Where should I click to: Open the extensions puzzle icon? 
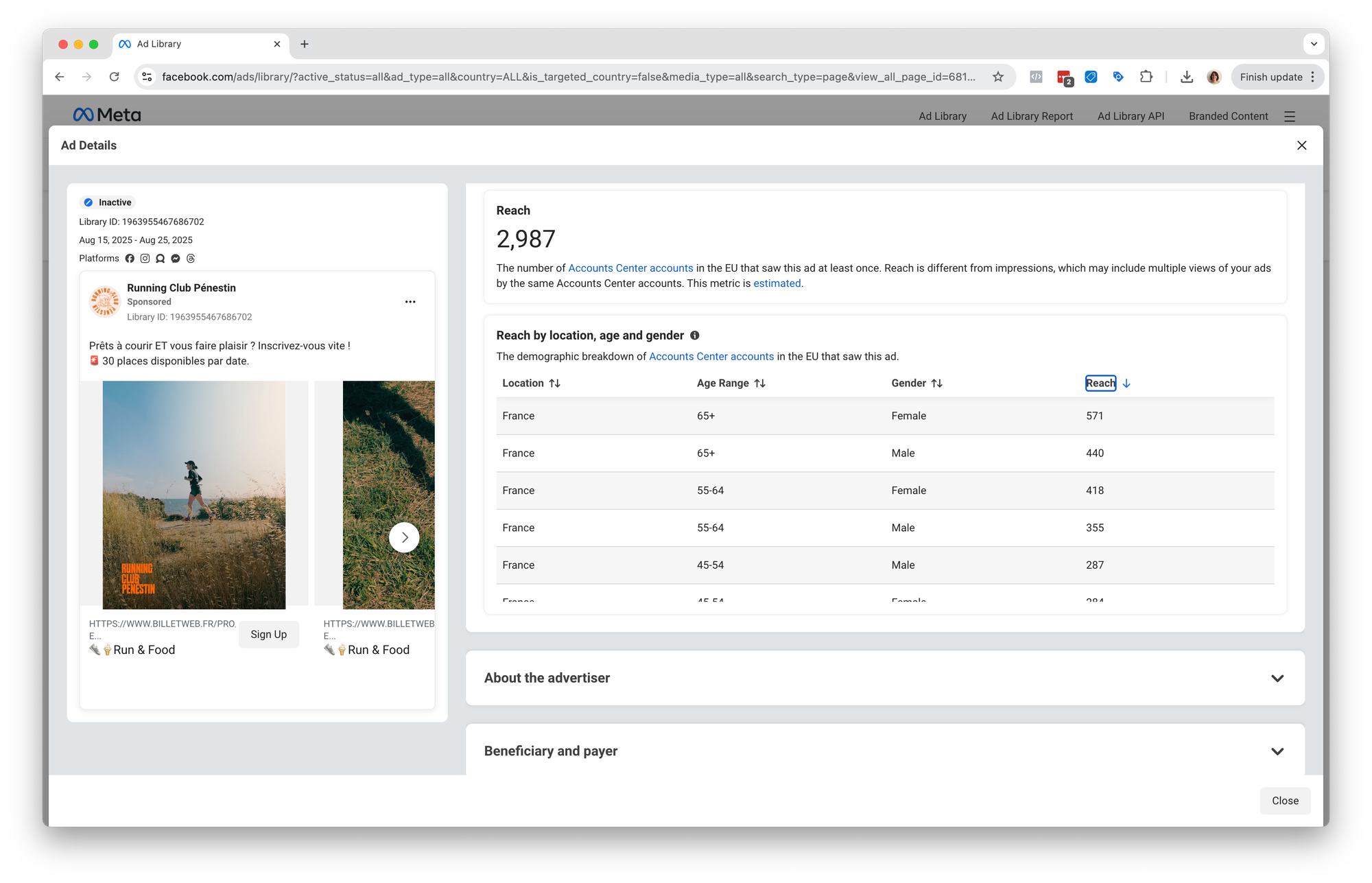(x=1146, y=77)
